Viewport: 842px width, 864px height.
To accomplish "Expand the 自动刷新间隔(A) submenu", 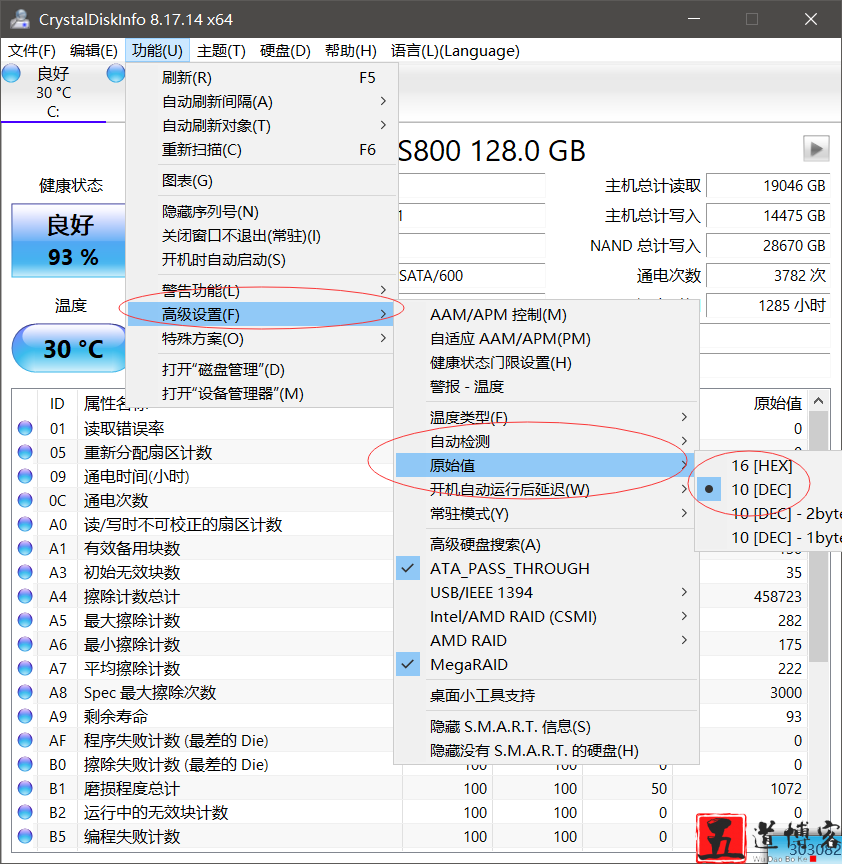I will click(261, 102).
